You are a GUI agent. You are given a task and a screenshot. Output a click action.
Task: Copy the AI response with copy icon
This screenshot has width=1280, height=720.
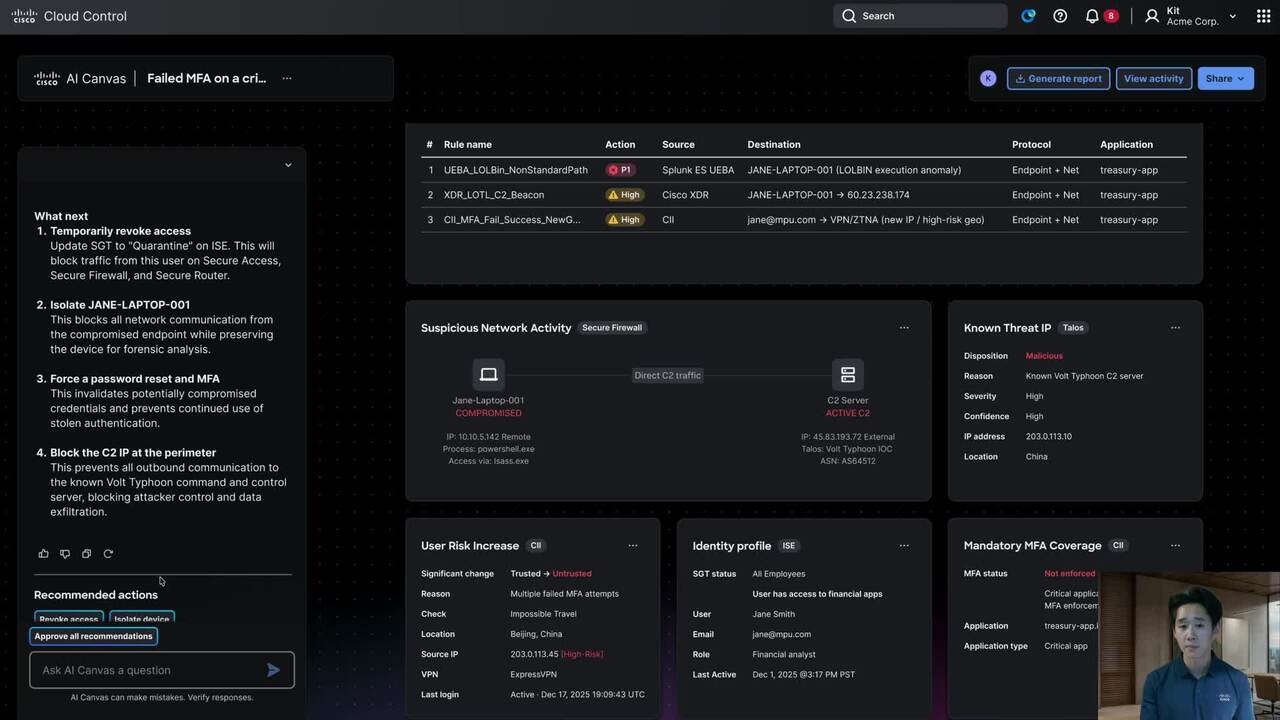(86, 554)
